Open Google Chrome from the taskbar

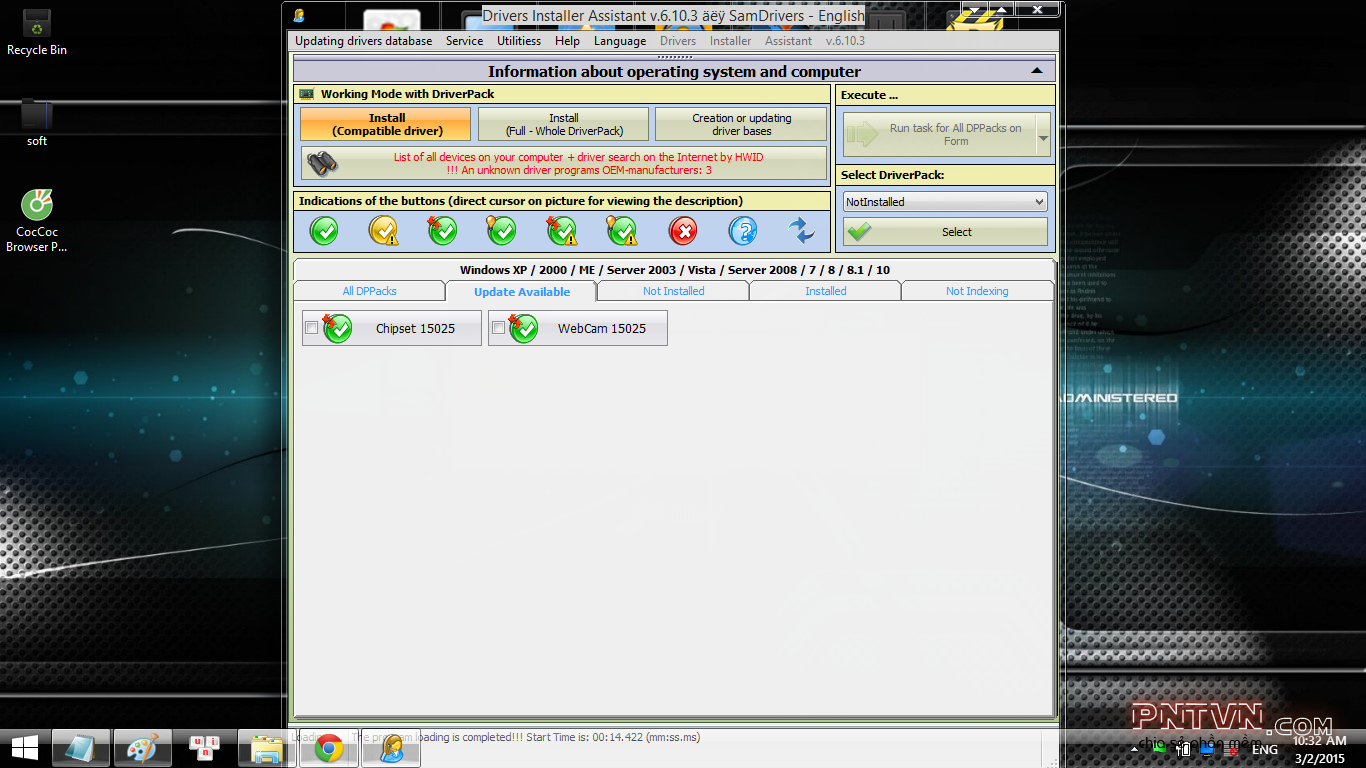pos(329,748)
